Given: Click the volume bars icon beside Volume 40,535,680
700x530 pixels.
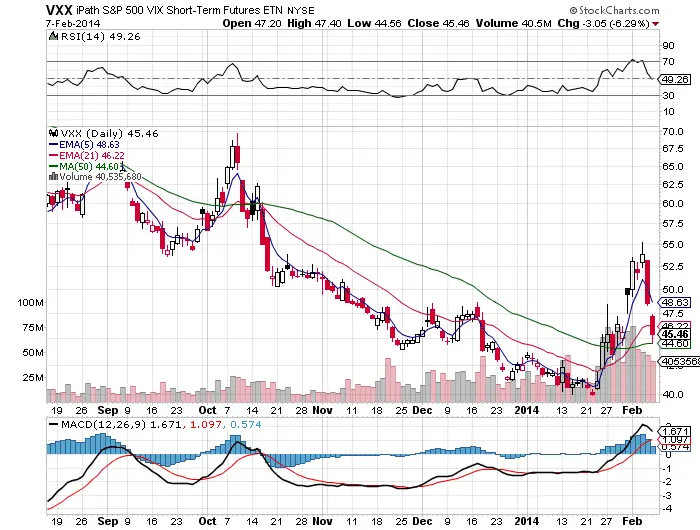Looking at the screenshot, I should coord(53,177).
